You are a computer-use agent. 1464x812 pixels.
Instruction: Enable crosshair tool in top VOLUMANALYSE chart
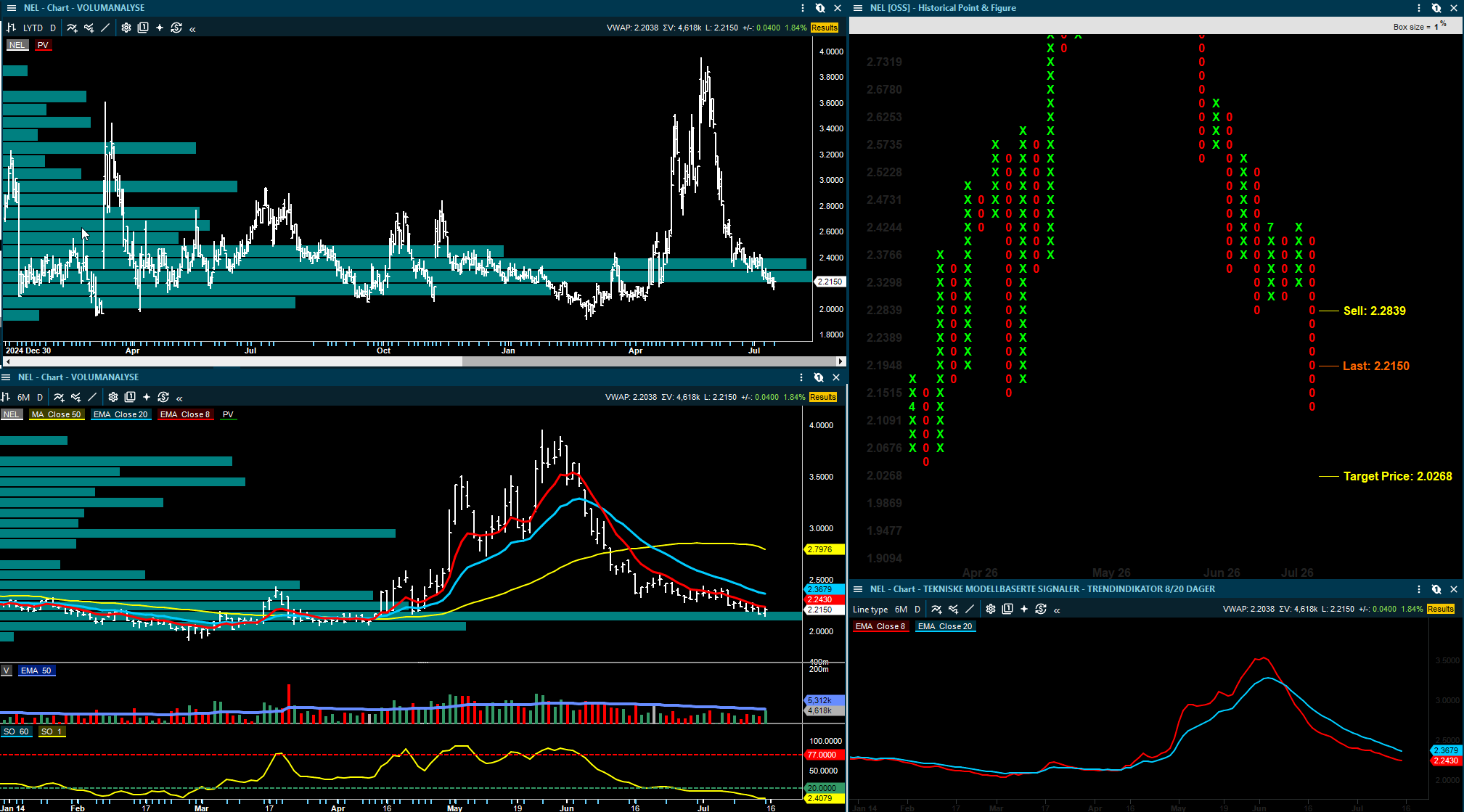click(160, 28)
